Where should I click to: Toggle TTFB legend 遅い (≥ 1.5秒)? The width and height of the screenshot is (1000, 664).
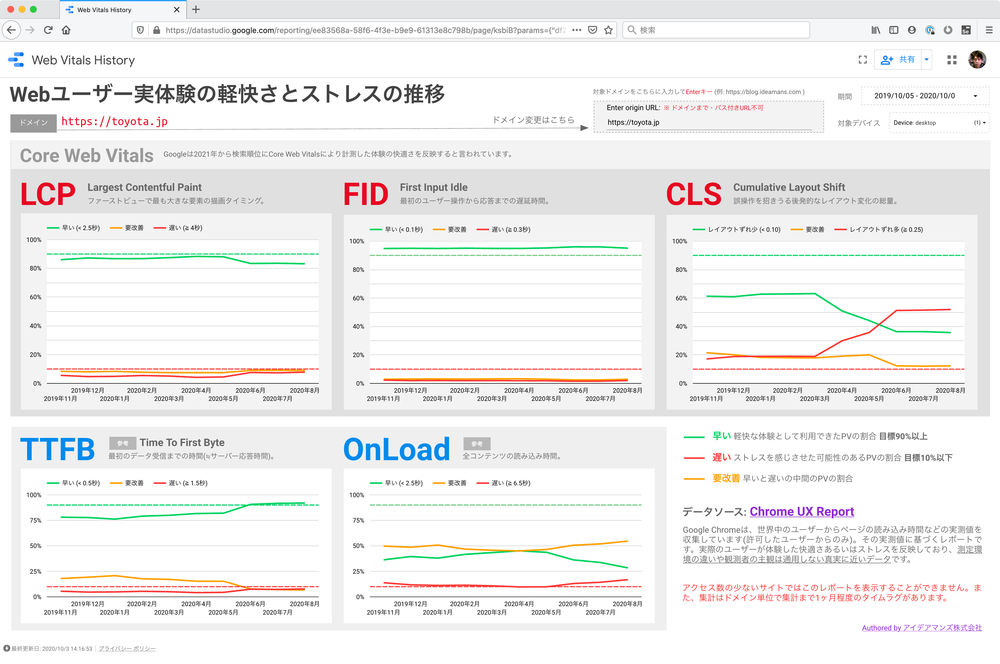pos(180,483)
